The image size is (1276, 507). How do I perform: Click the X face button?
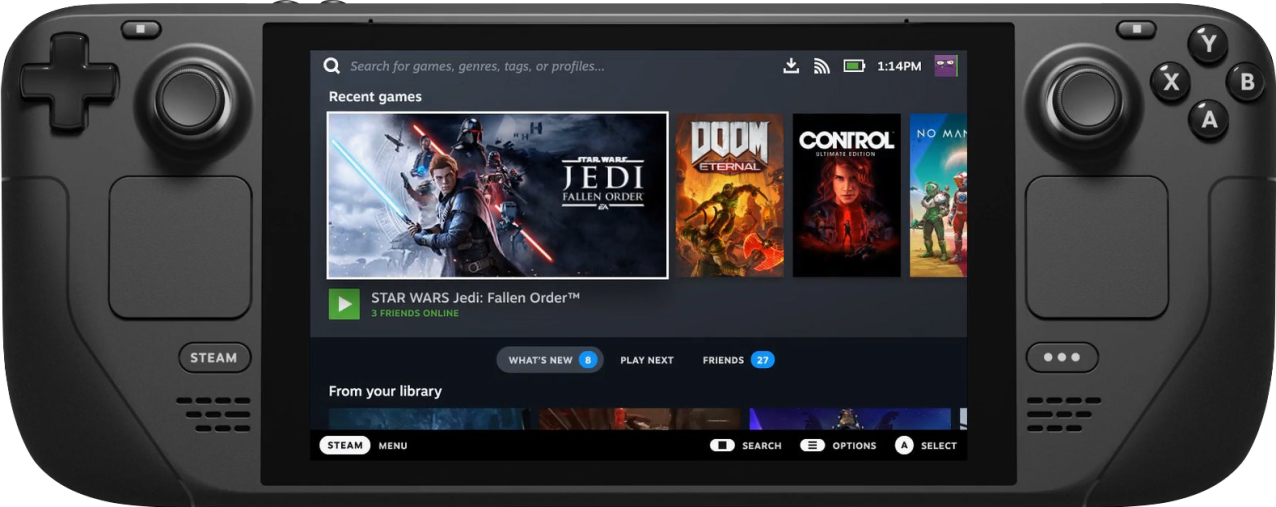(1171, 82)
